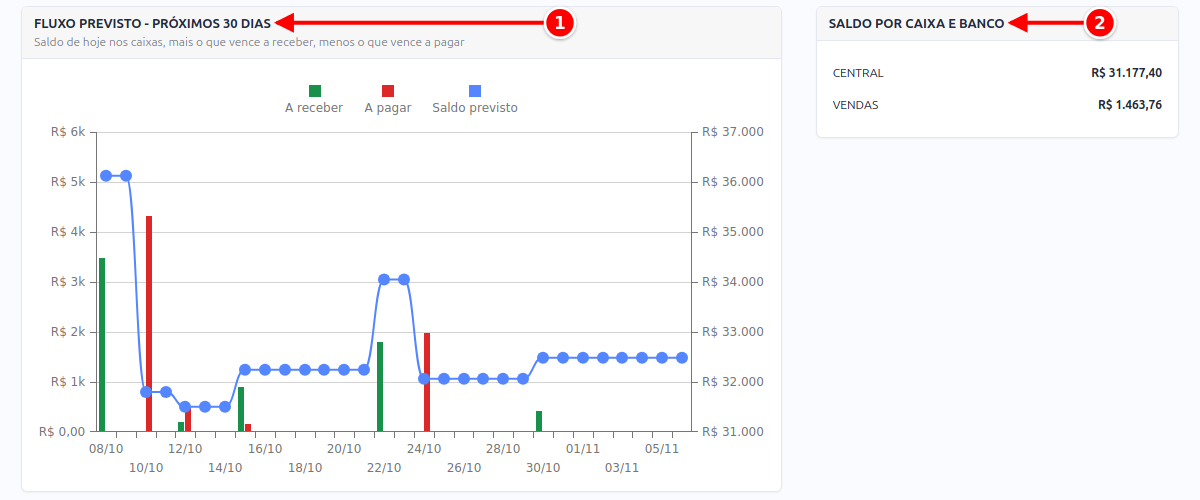
Task: Click the 10/10 date label
Action: pos(146,468)
